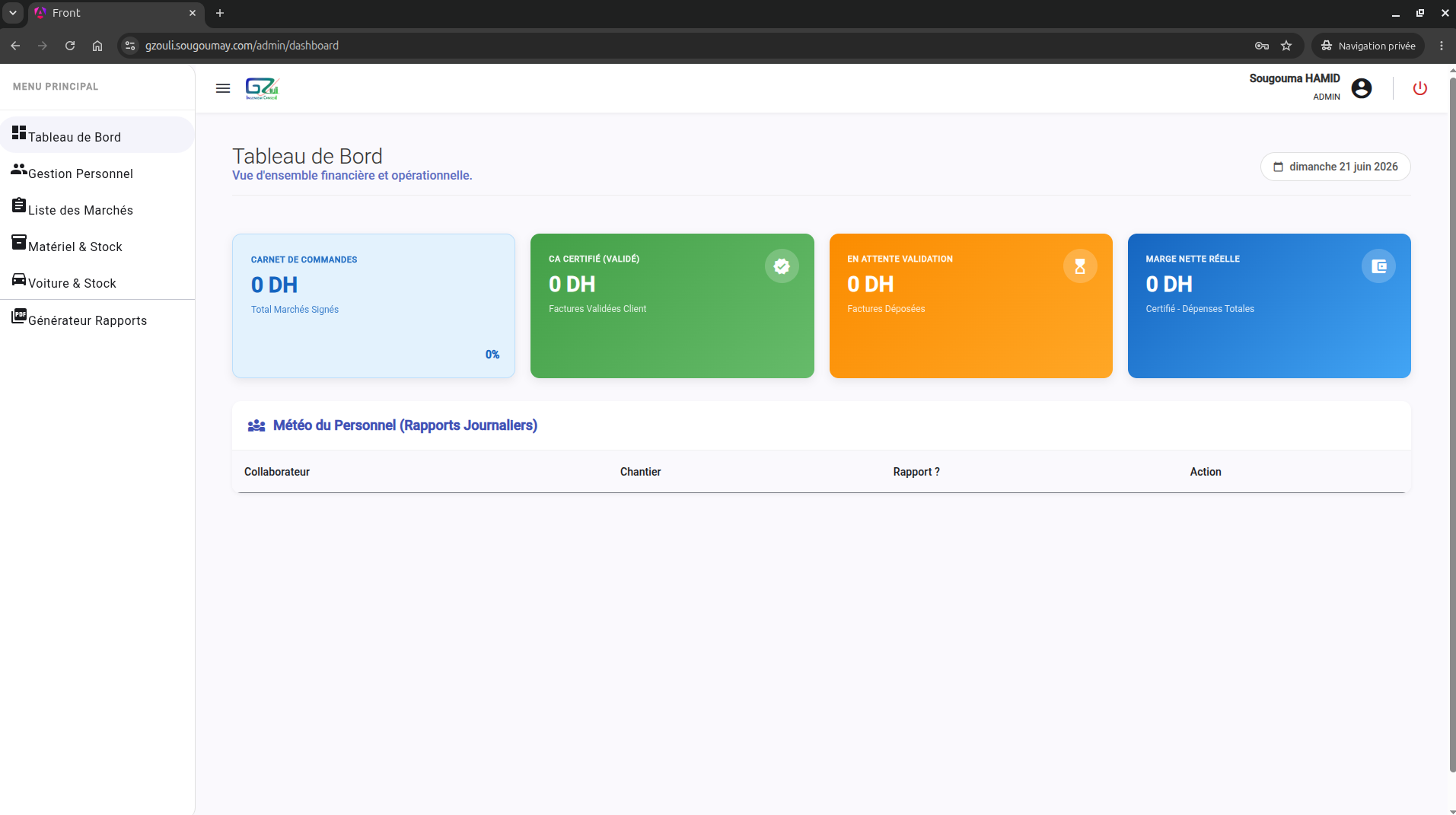The width and height of the screenshot is (1456, 815).
Task: Open the Marge Nette Réelle card
Action: point(1270,306)
